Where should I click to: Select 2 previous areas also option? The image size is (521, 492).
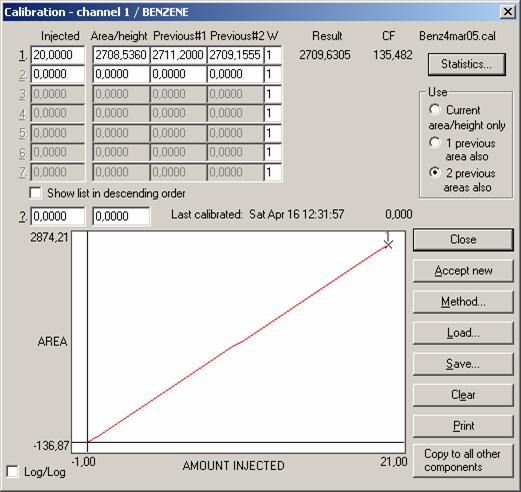pyautogui.click(x=435, y=173)
